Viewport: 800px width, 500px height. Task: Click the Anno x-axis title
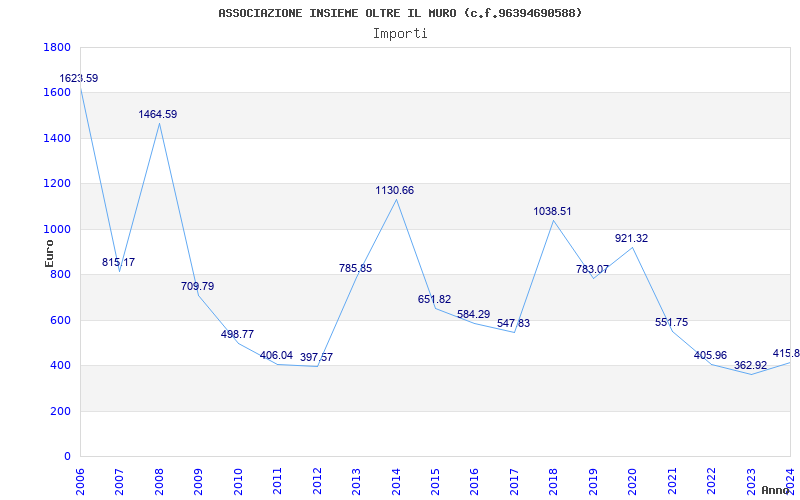pyautogui.click(x=776, y=490)
